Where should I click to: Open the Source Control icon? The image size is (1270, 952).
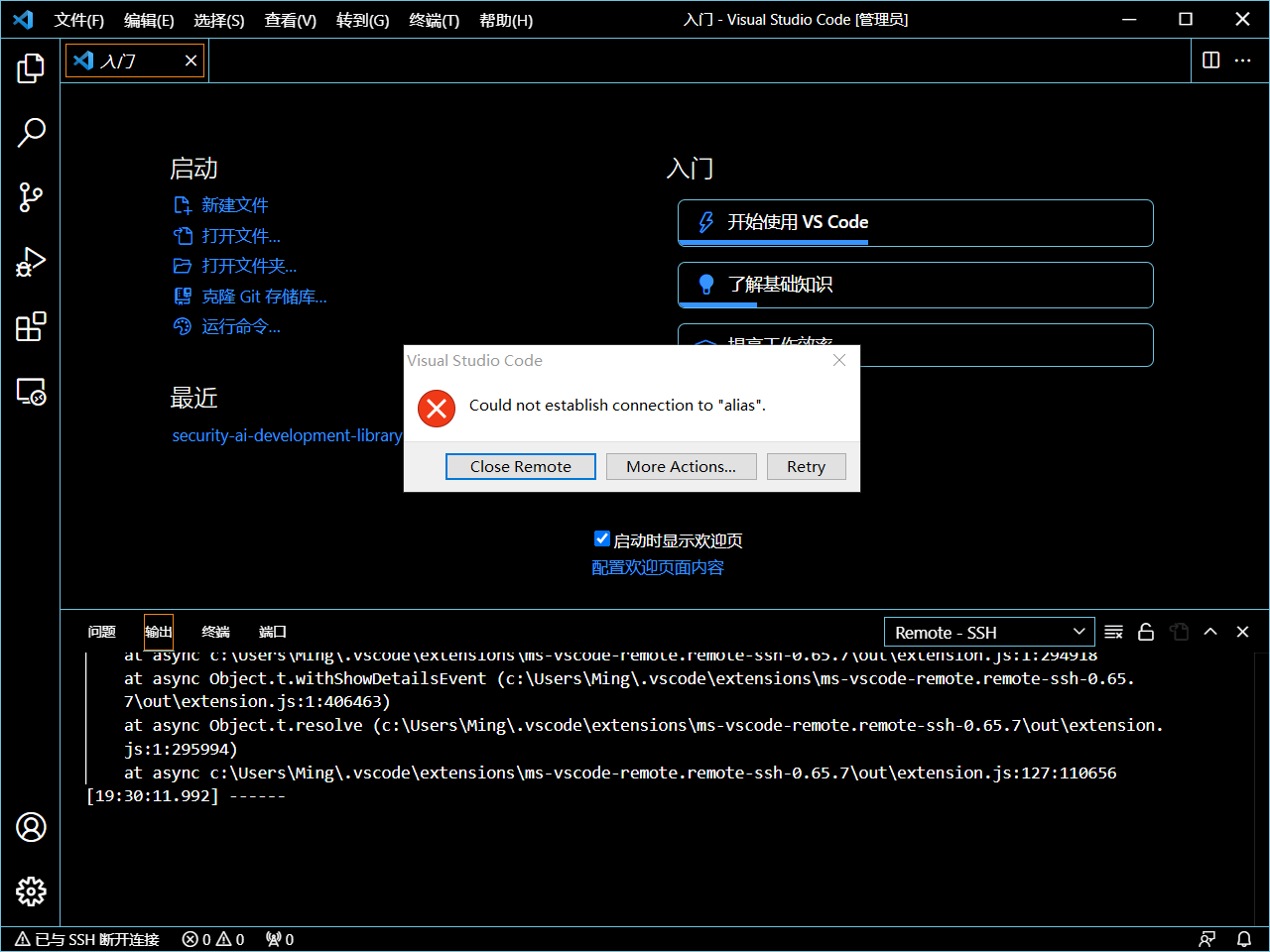point(31,197)
